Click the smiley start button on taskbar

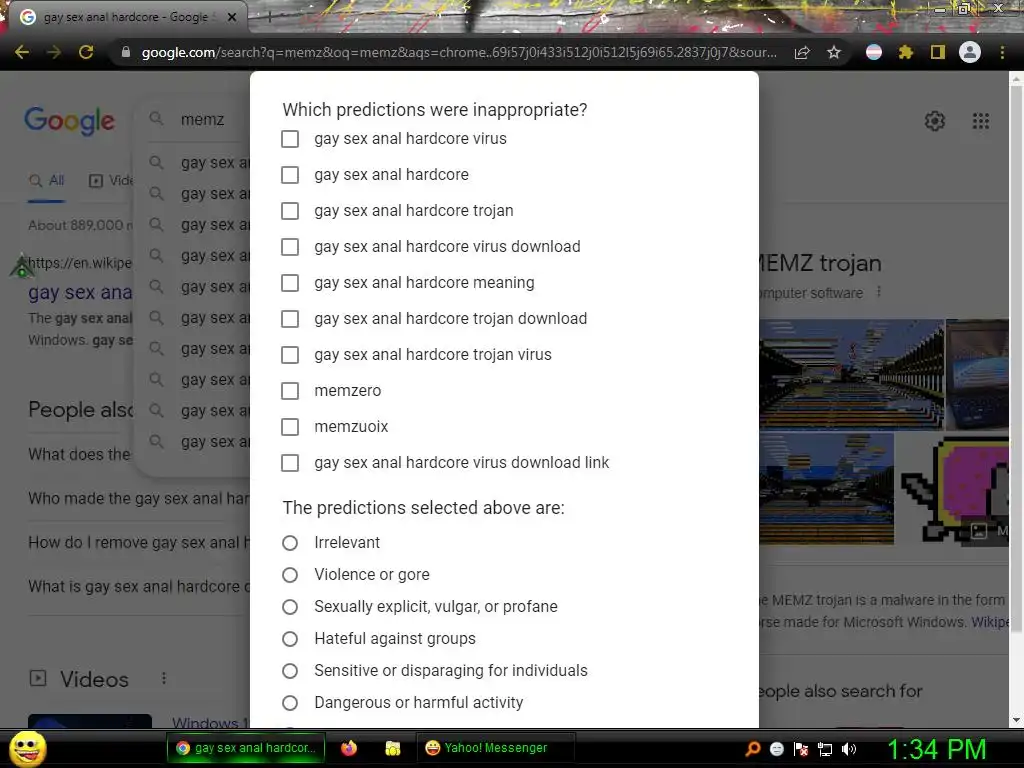tap(27, 748)
